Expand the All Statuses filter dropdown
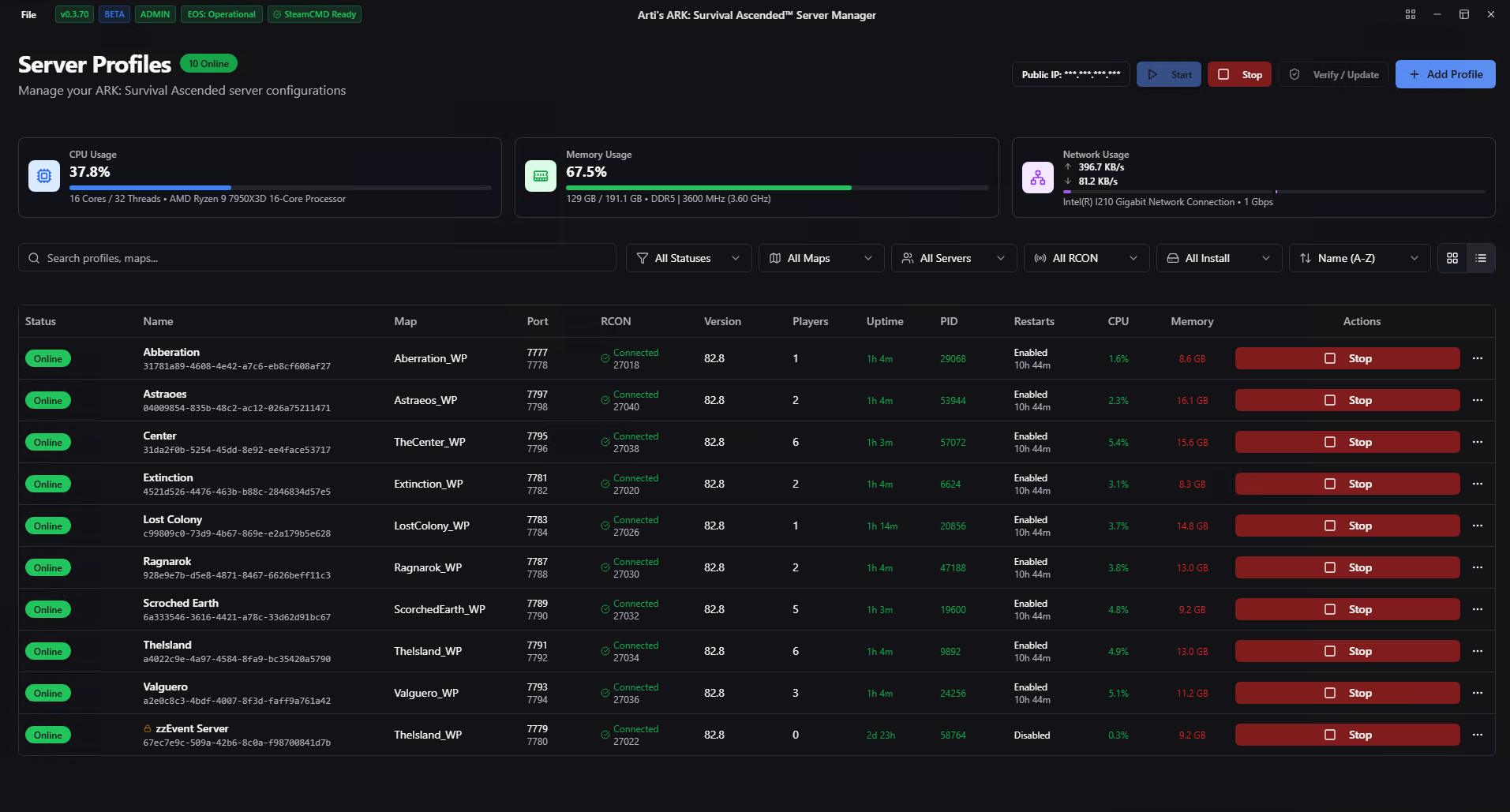 688,258
